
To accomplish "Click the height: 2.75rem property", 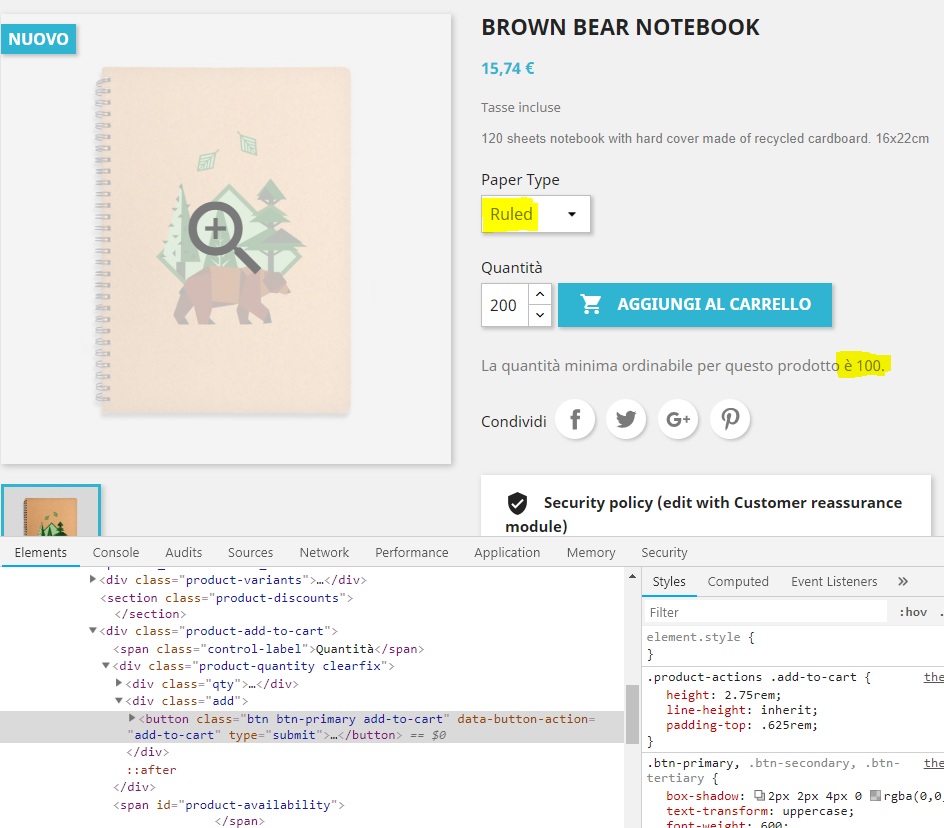I will (x=723, y=695).
